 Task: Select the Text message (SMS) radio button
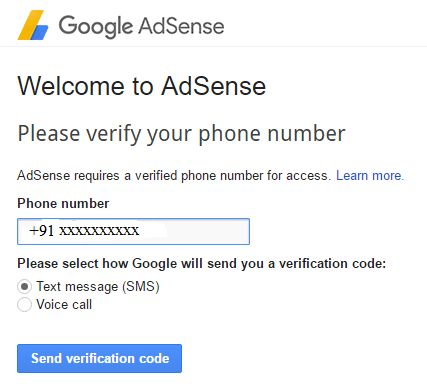(x=24, y=287)
